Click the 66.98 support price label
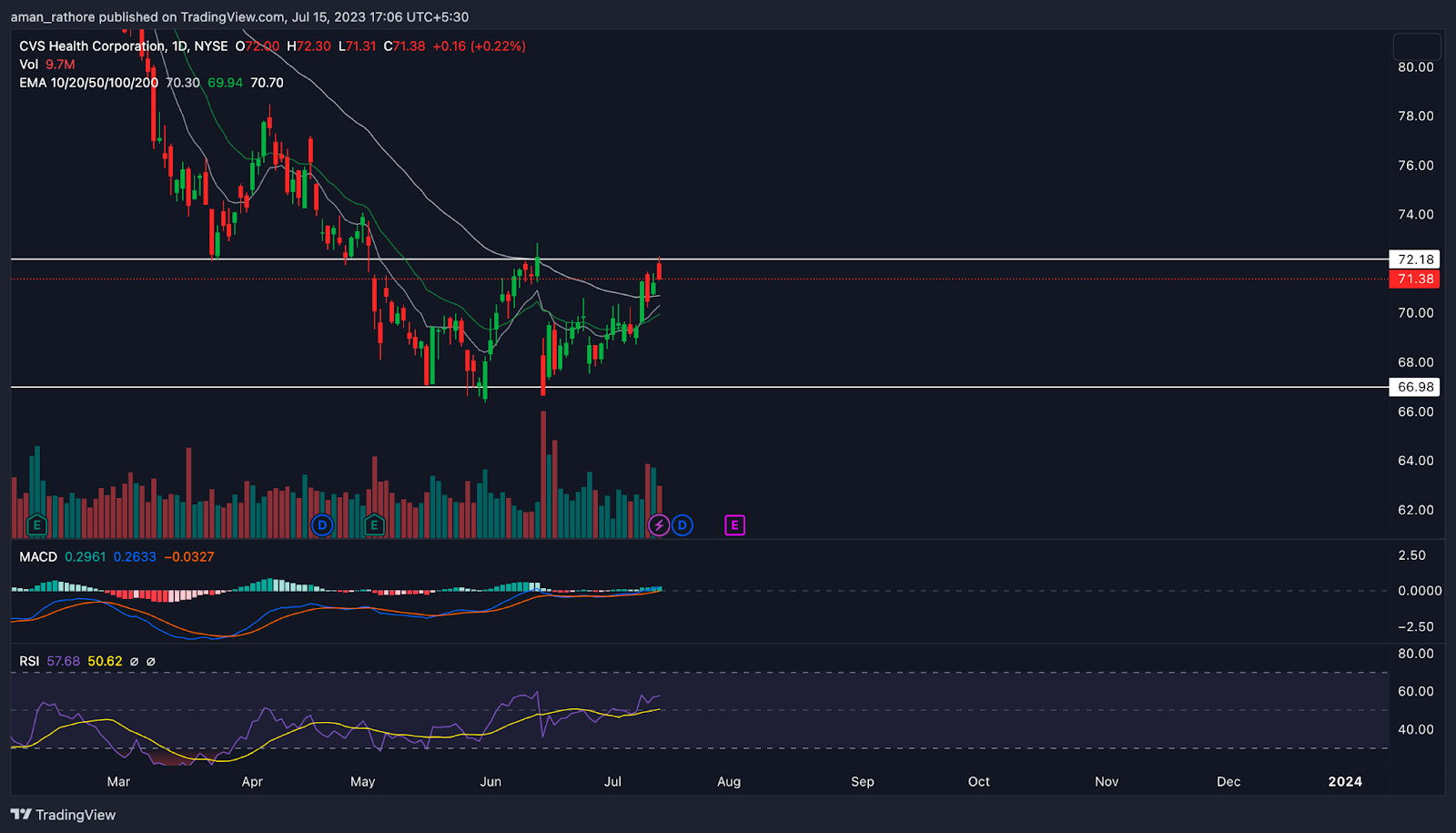Image resolution: width=1456 pixels, height=833 pixels. [x=1415, y=387]
